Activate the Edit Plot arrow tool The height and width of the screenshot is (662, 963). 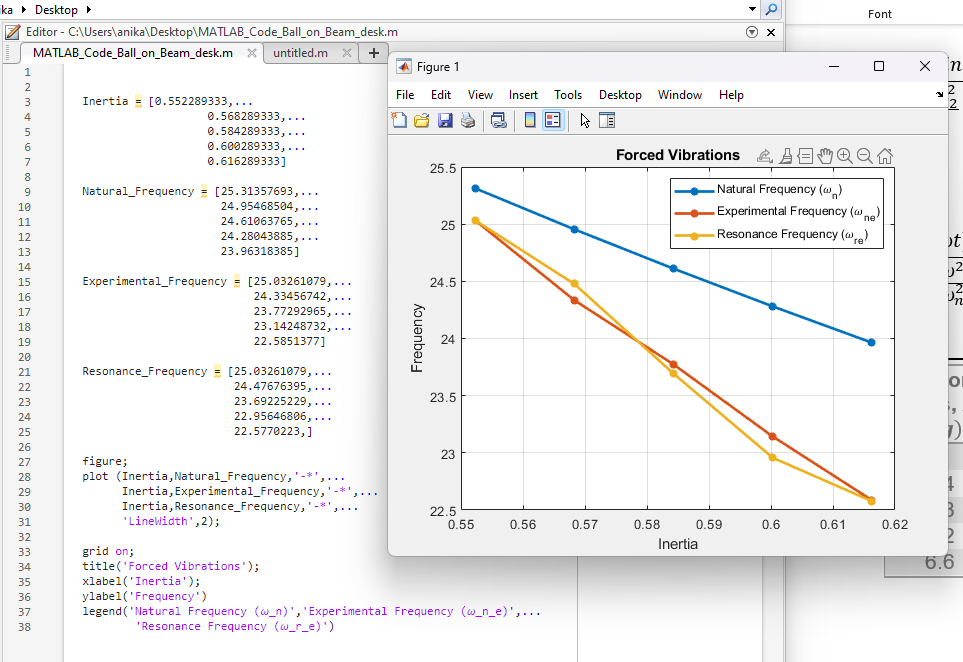point(585,120)
